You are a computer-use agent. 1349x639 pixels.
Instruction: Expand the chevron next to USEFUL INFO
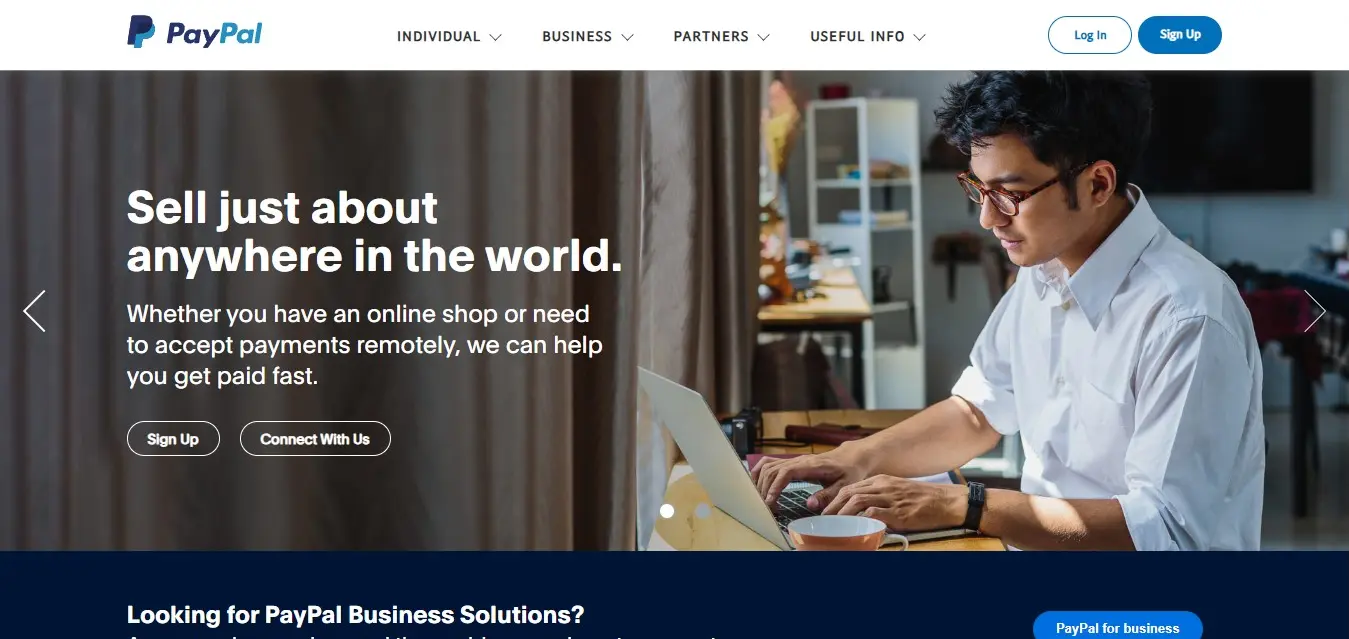pyautogui.click(x=919, y=37)
